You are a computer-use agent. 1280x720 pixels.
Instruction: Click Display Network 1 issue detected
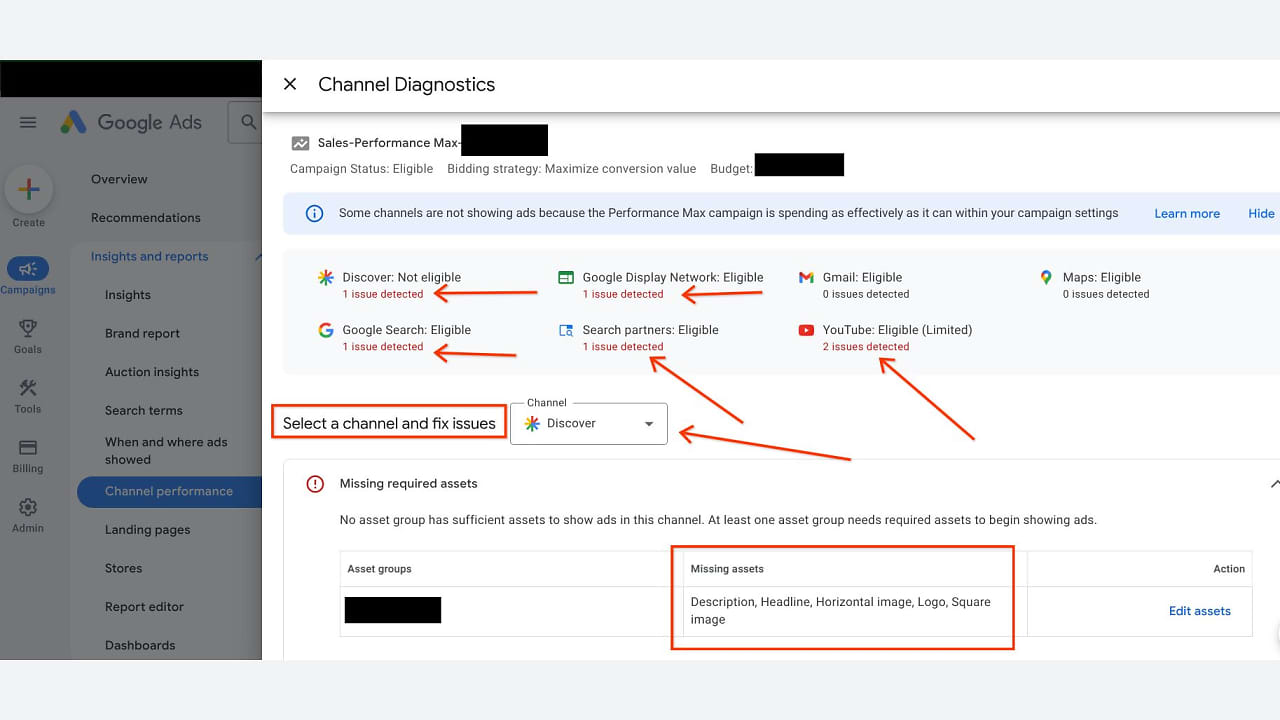point(623,294)
